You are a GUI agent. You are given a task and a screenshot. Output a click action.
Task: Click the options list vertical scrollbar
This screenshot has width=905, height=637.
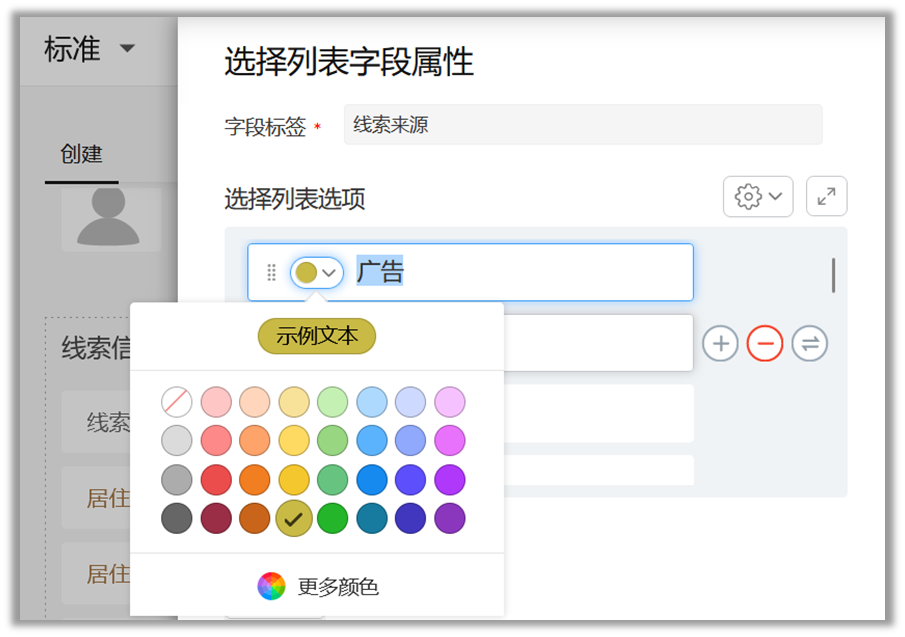pyautogui.click(x=833, y=275)
